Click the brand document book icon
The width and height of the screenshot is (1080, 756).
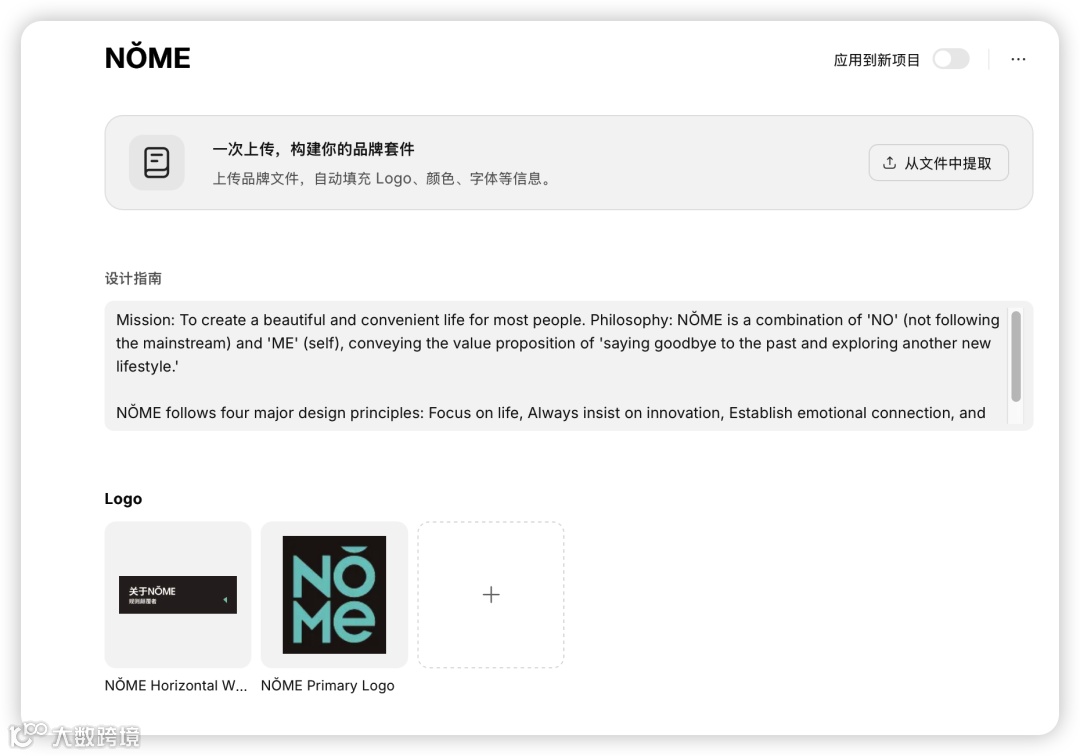(x=156, y=162)
